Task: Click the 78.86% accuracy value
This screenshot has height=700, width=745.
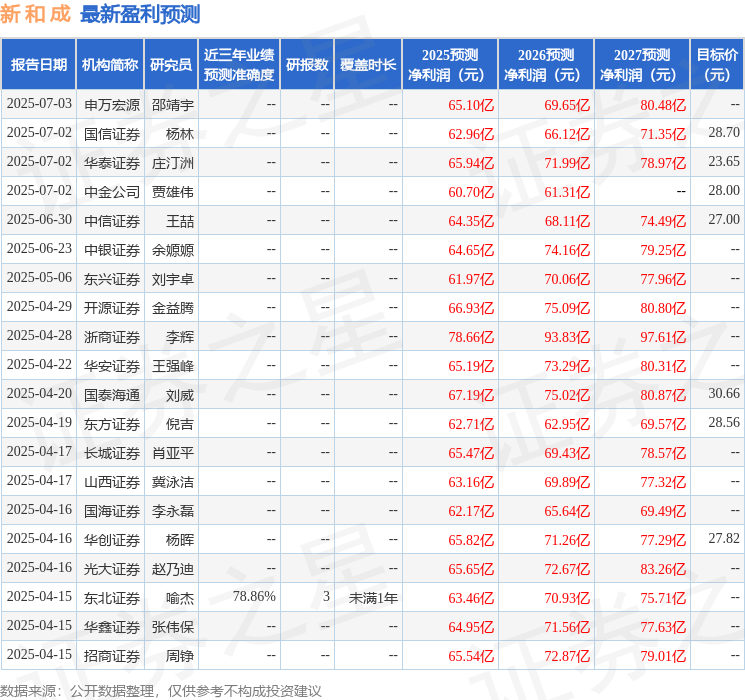Action: (254, 596)
